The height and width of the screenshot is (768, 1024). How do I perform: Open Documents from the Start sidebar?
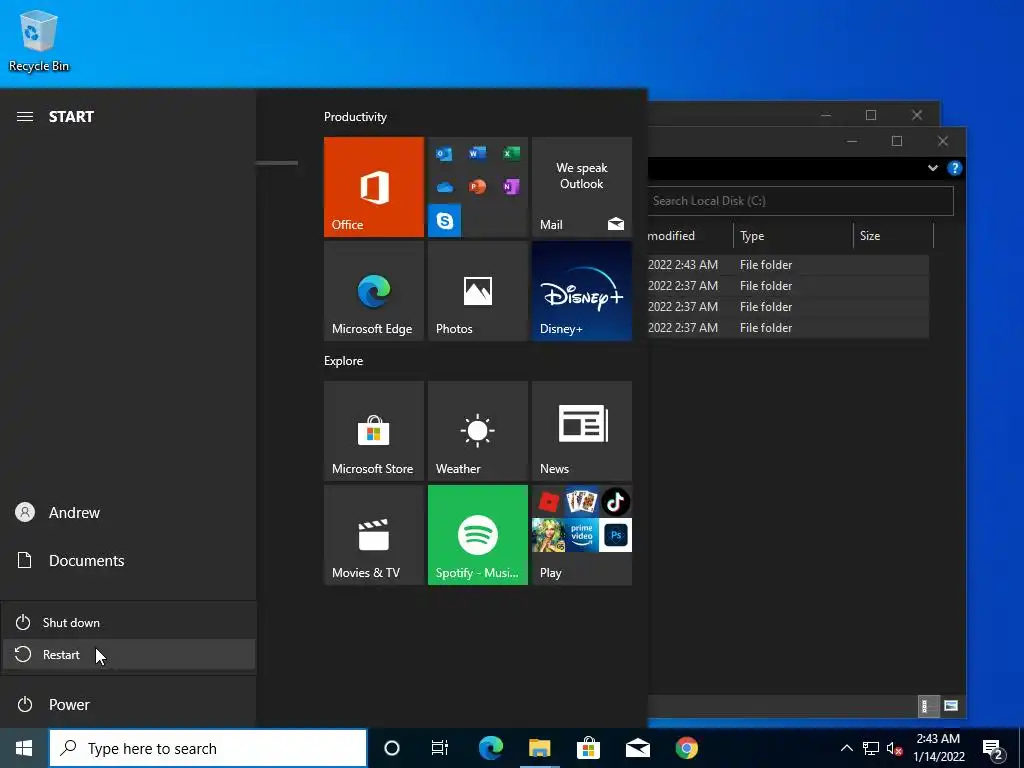128,560
